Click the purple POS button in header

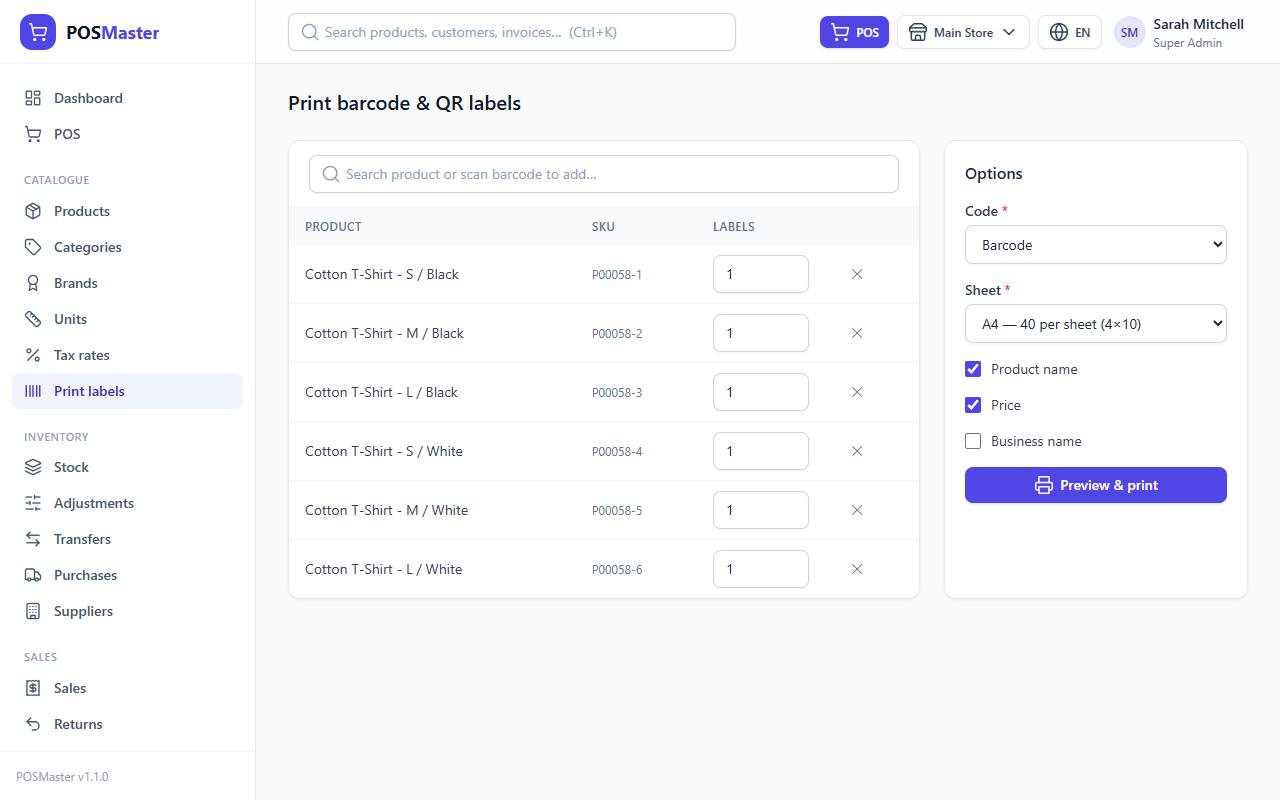pos(854,32)
